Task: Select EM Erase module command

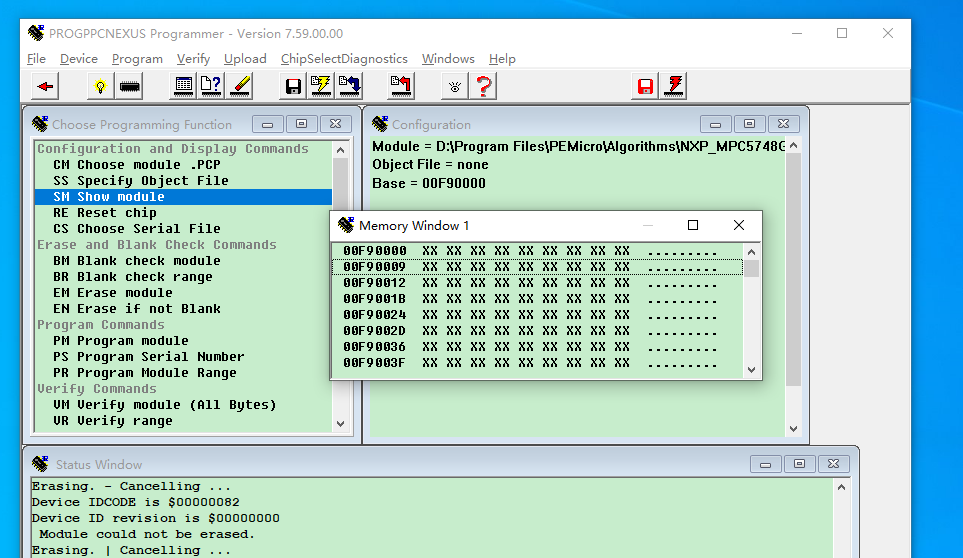Action: pyautogui.click(x=183, y=292)
